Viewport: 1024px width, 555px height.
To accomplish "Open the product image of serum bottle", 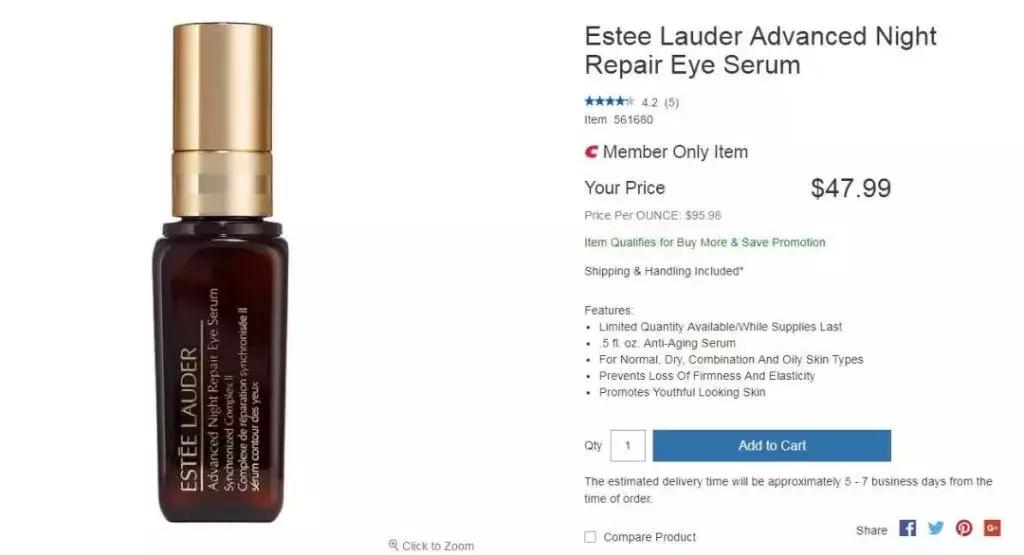I will pyautogui.click(x=222, y=272).
